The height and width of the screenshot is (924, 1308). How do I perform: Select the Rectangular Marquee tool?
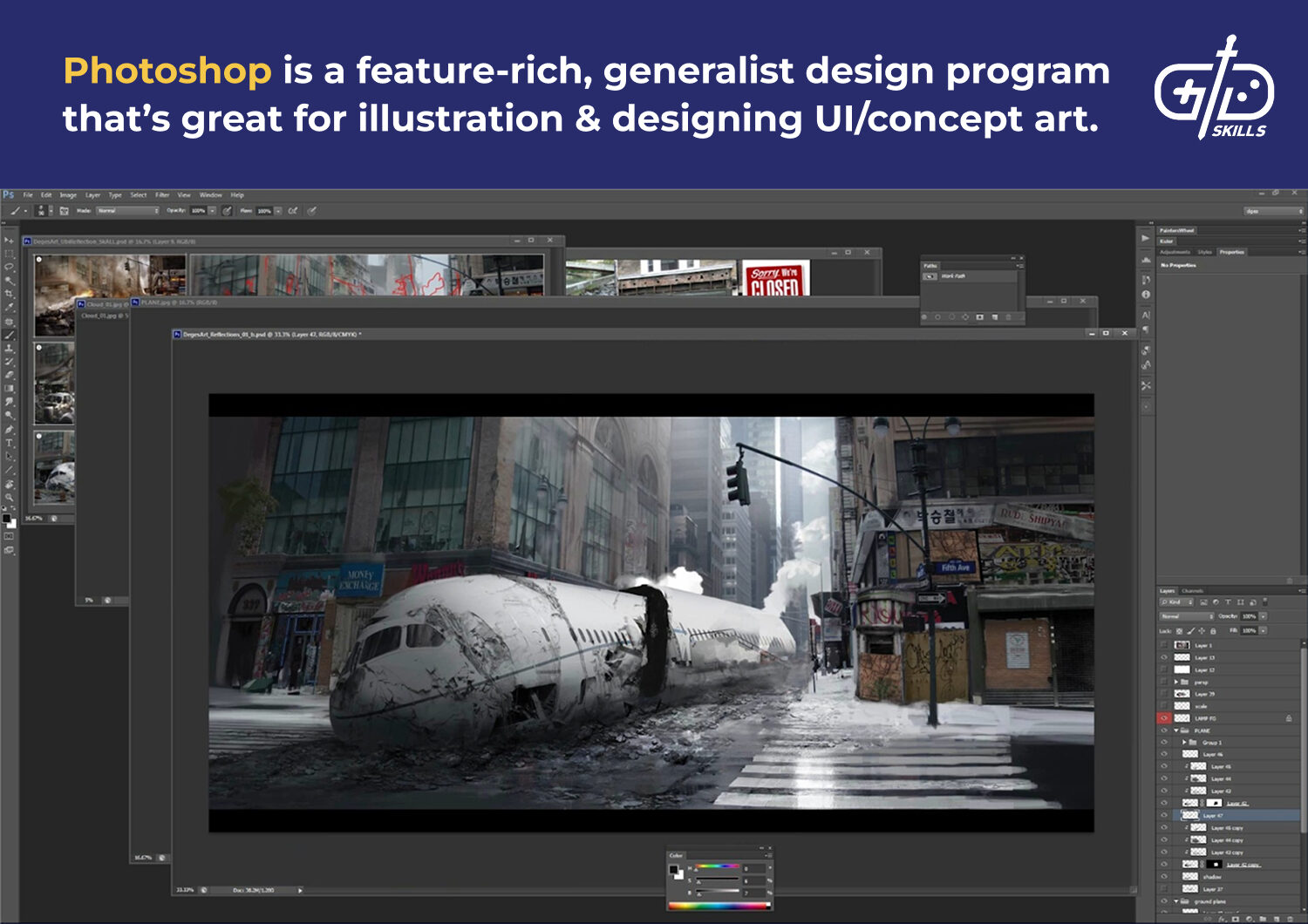(x=9, y=254)
